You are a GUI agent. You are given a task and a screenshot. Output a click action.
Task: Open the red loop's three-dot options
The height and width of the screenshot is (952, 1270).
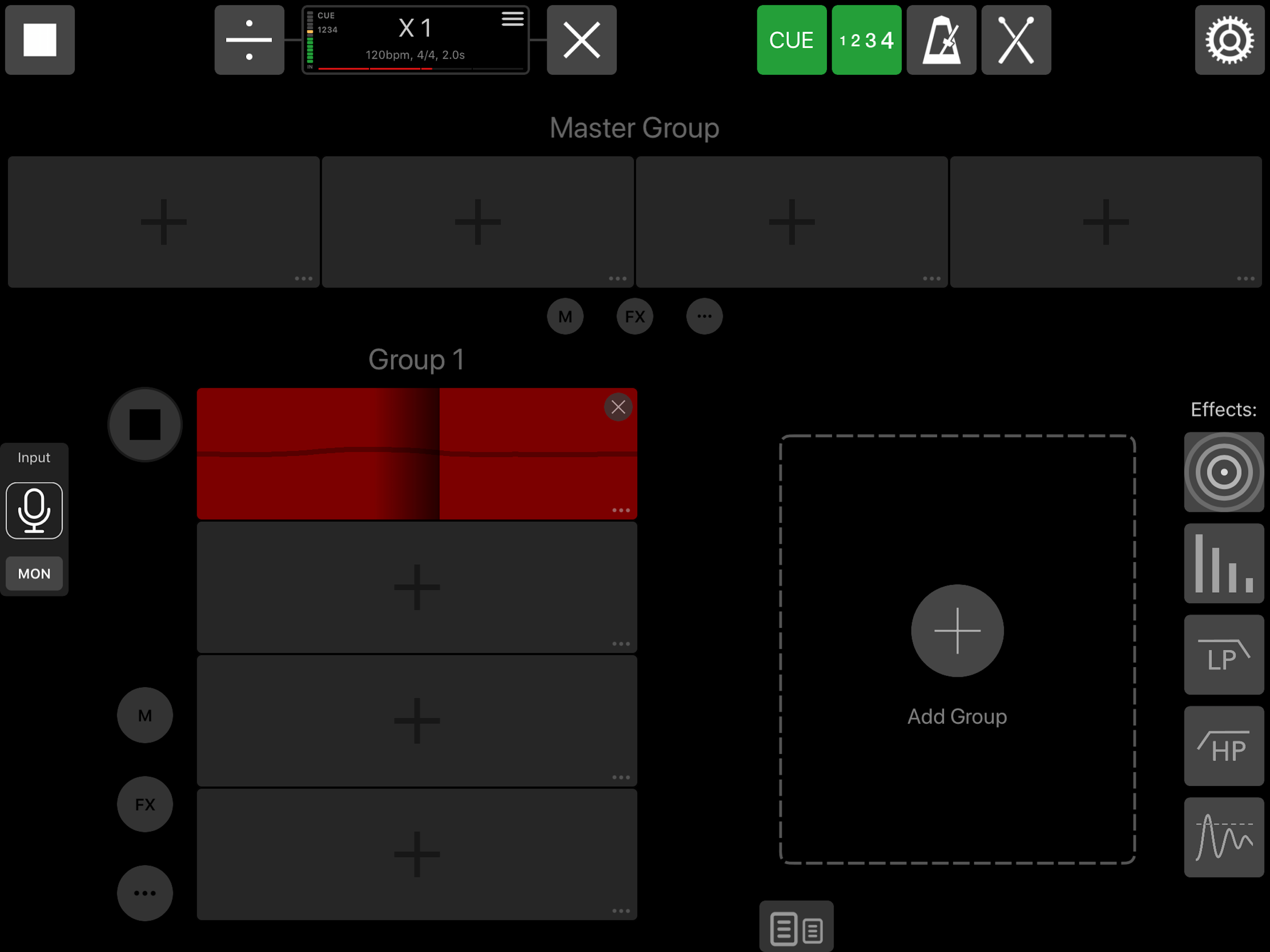pyautogui.click(x=621, y=510)
